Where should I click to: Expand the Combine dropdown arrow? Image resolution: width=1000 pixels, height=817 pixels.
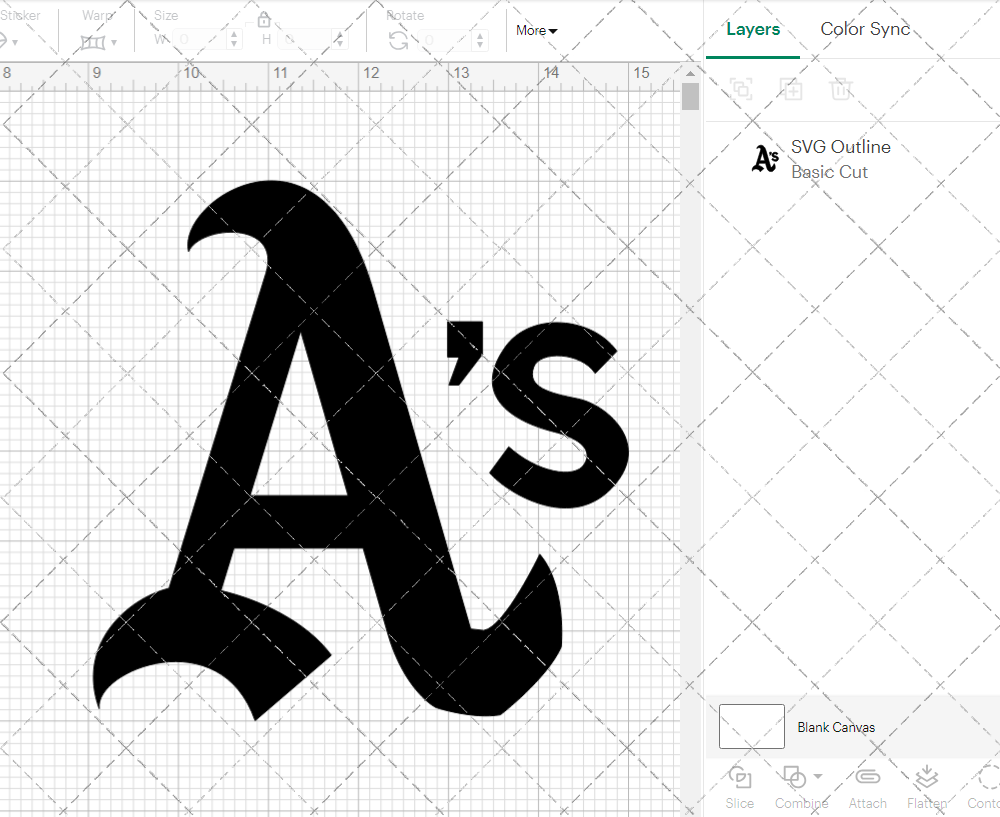(x=818, y=777)
